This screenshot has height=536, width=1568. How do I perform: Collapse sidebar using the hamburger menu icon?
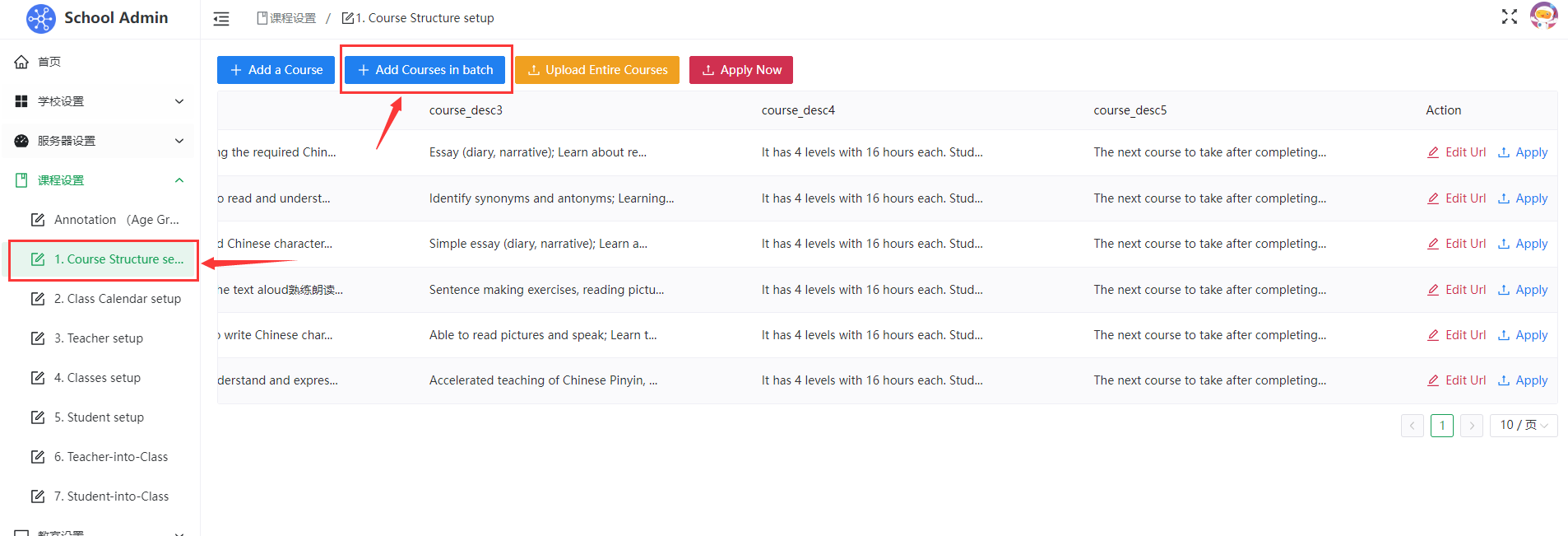[x=221, y=18]
